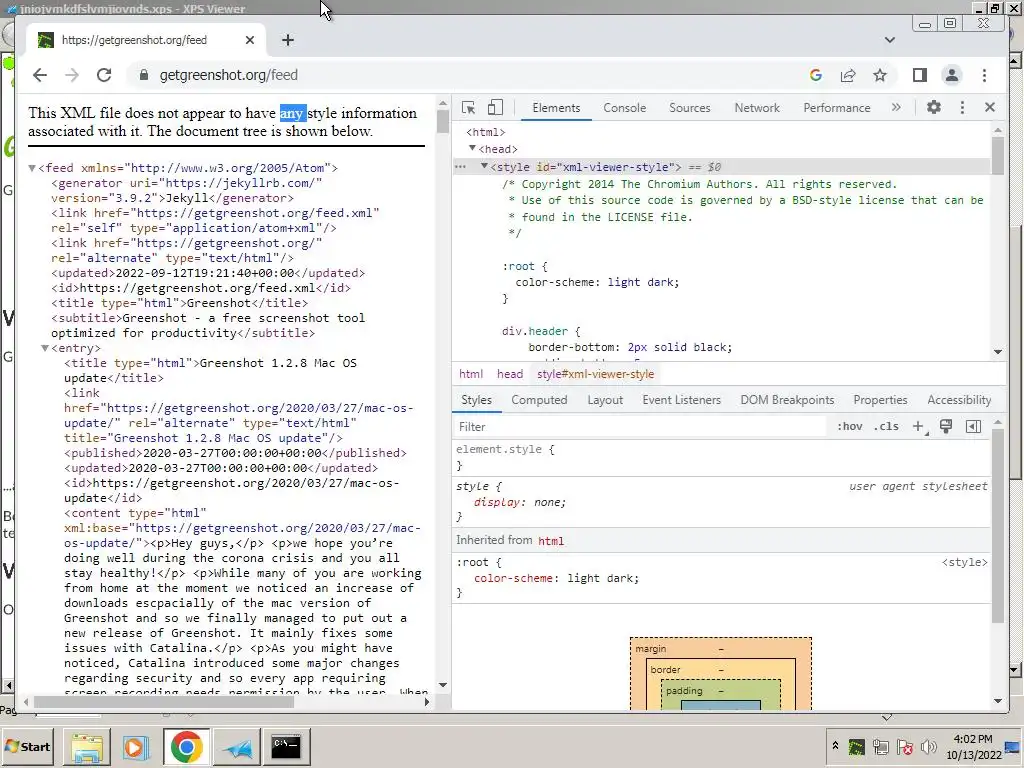Open the tab search chevron
The width and height of the screenshot is (1024, 768).
tap(889, 40)
